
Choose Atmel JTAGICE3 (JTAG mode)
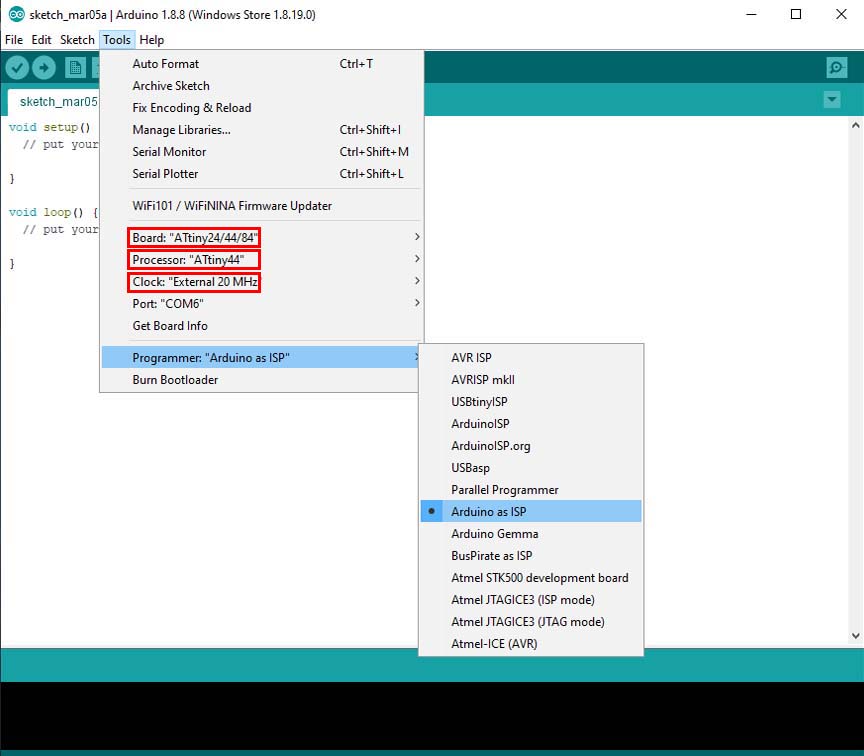(x=531, y=622)
